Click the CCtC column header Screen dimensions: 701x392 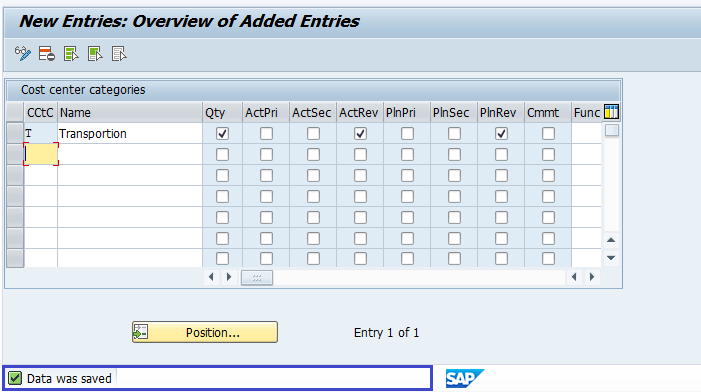pyautogui.click(x=41, y=113)
